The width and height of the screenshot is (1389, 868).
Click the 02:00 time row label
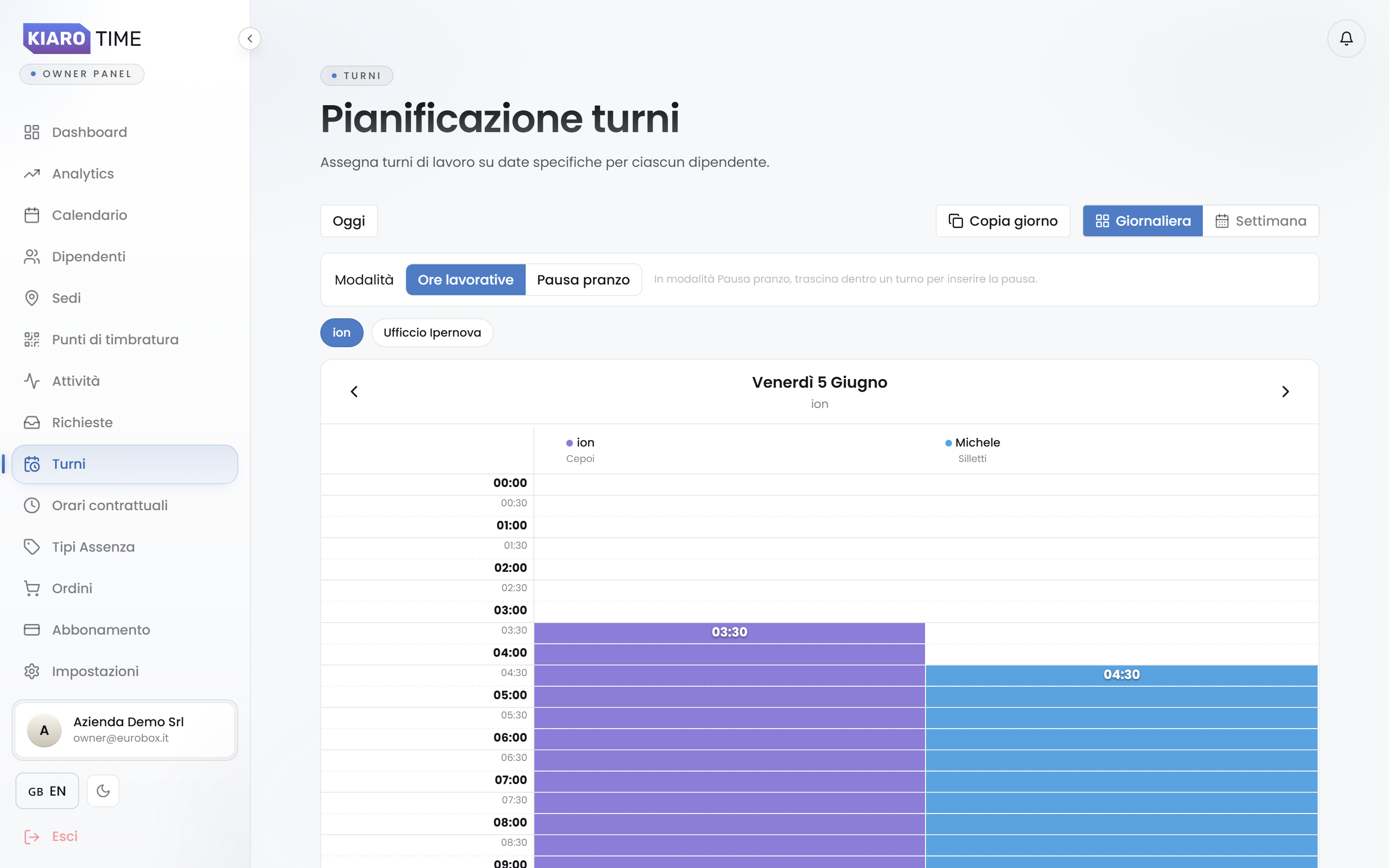point(510,568)
